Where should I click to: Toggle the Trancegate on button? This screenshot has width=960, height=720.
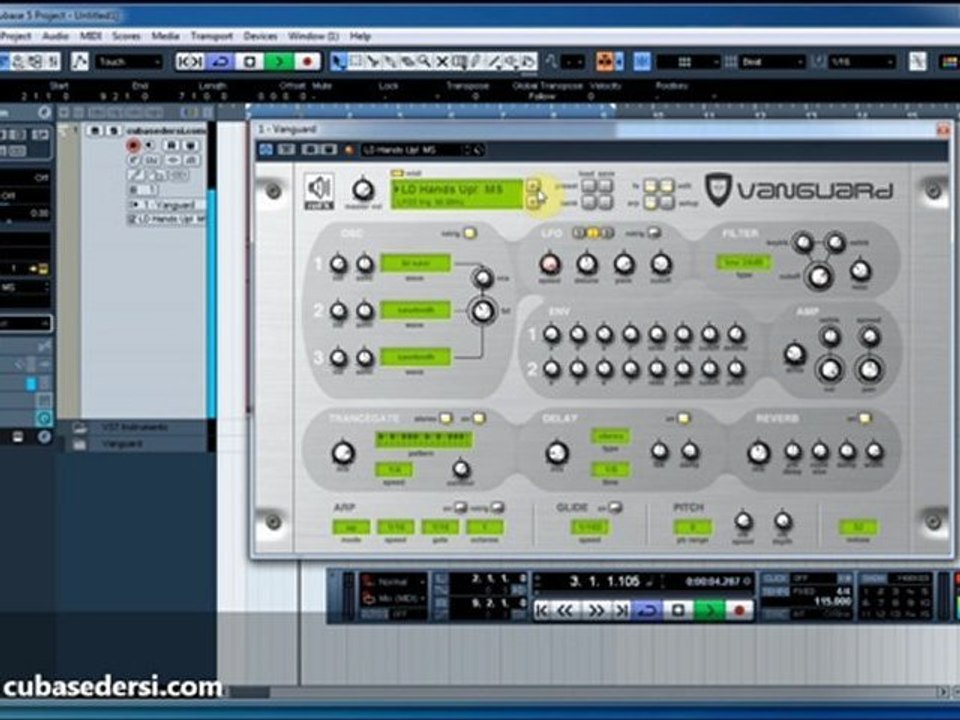coord(479,418)
